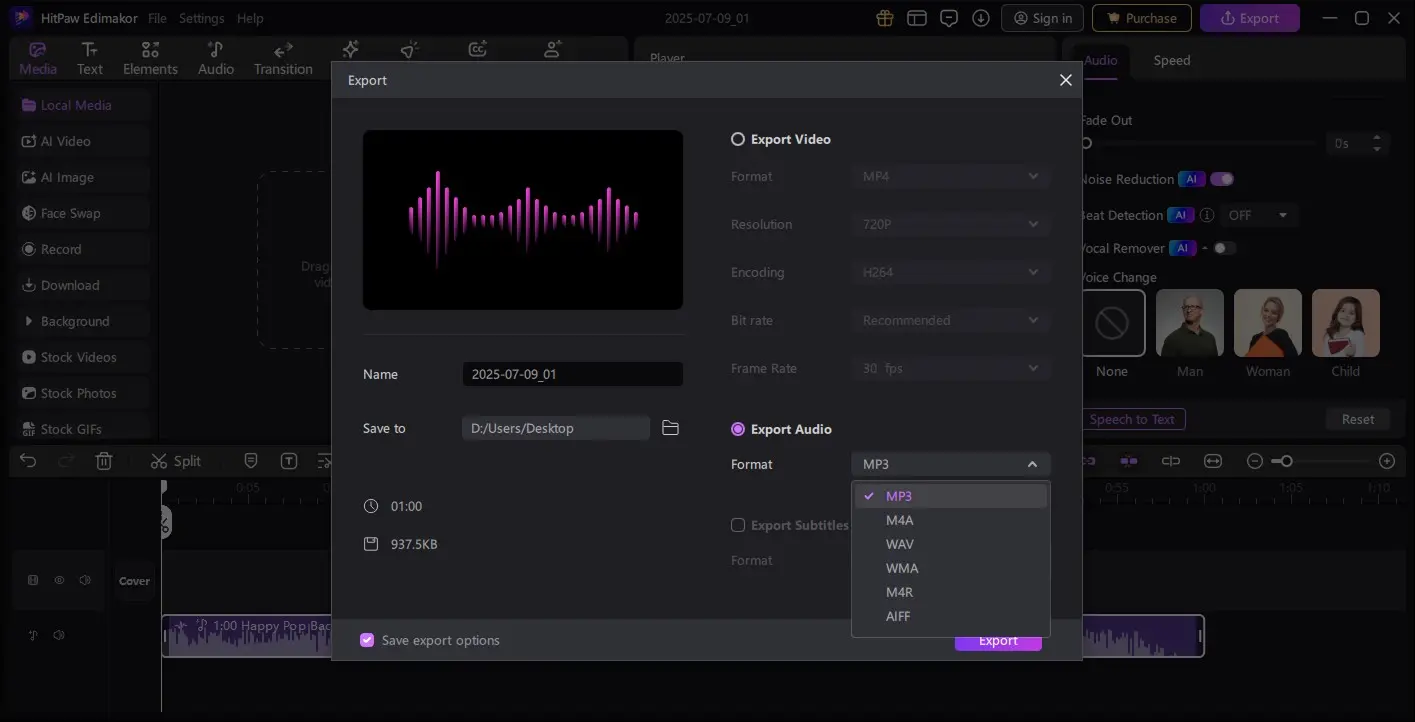The width and height of the screenshot is (1415, 722).
Task: Click the Purchase button
Action: pos(1141,18)
